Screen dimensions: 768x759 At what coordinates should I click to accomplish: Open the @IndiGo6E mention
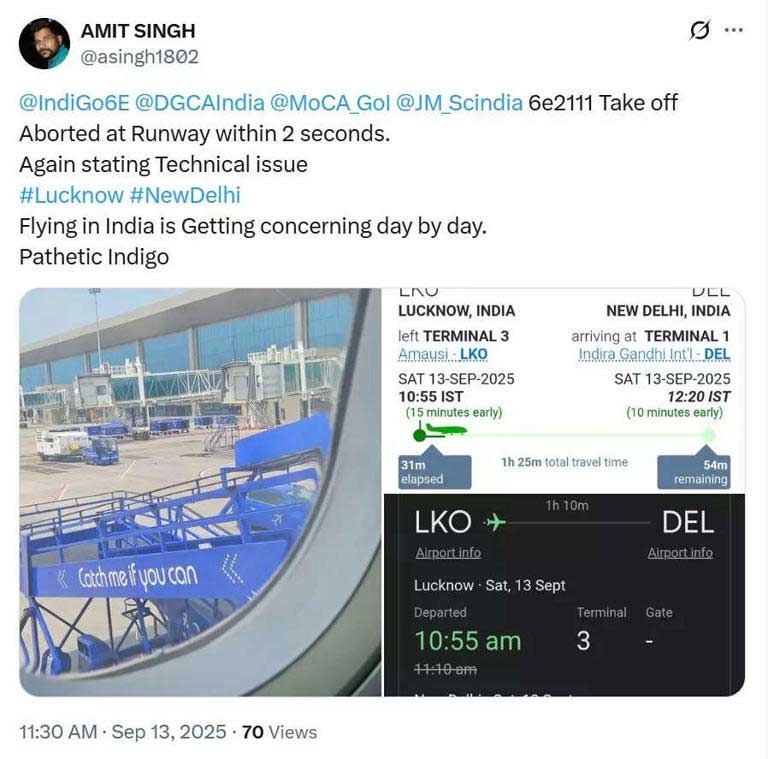74,103
